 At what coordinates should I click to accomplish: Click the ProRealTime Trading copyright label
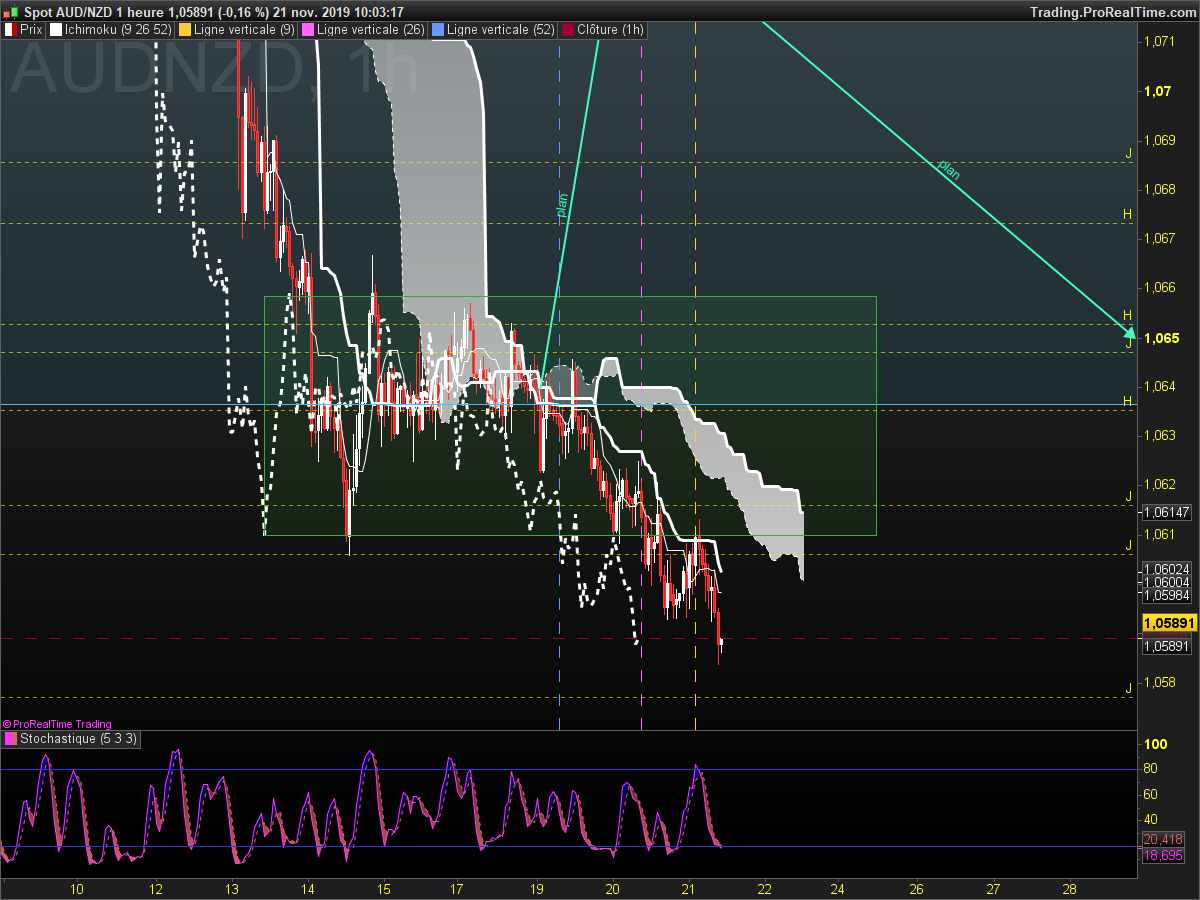(x=57, y=724)
